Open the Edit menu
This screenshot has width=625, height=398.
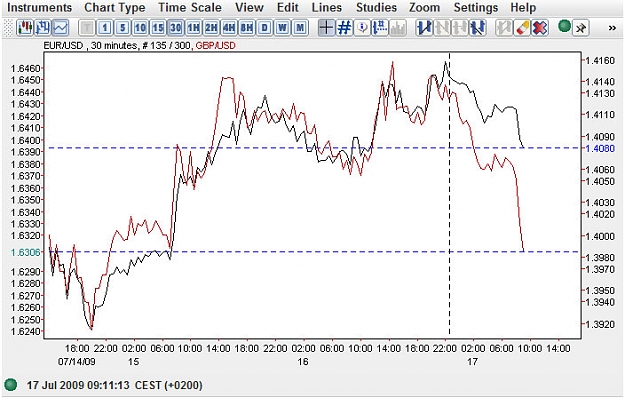click(288, 8)
